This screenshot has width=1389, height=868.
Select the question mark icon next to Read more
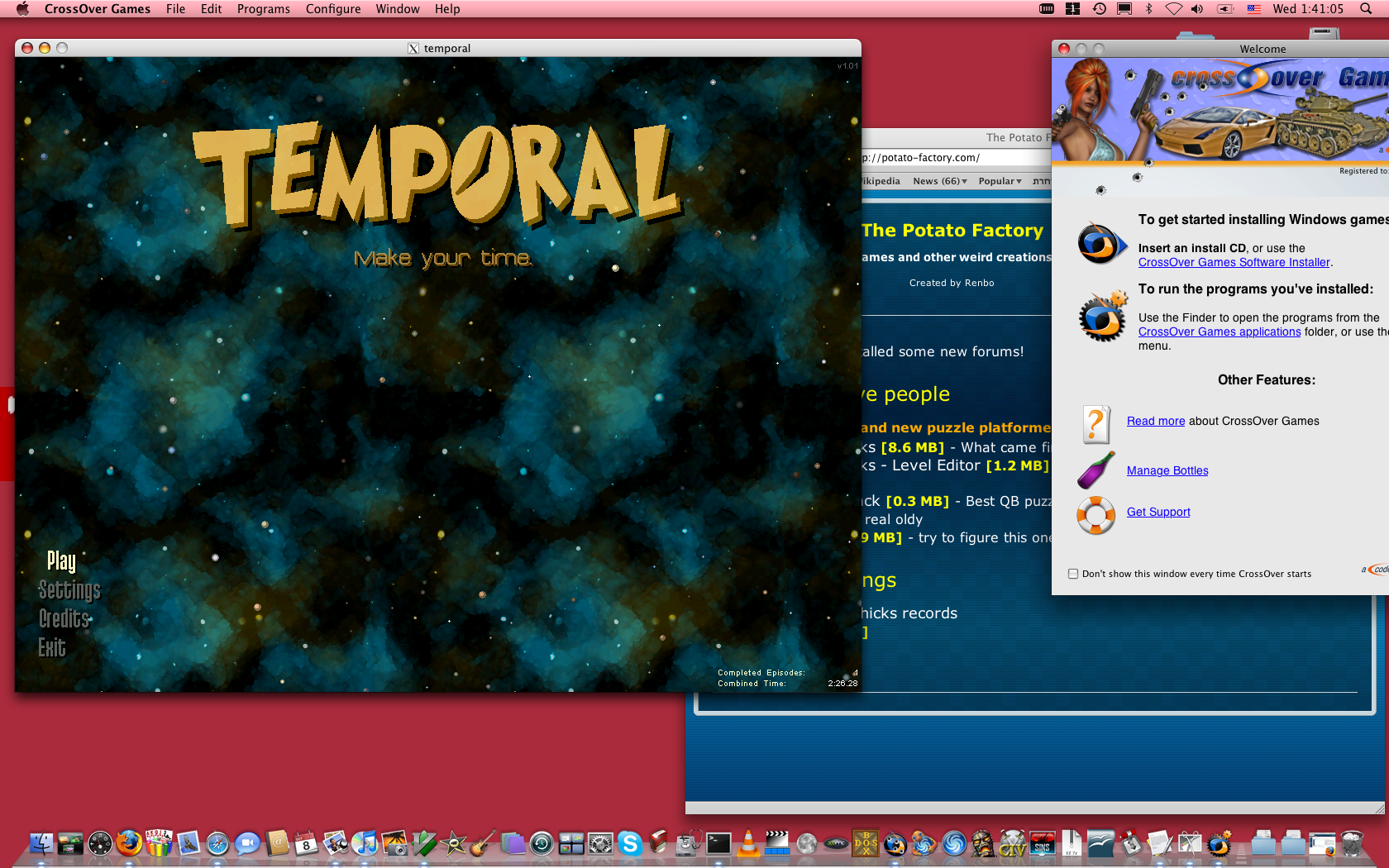pos(1095,424)
